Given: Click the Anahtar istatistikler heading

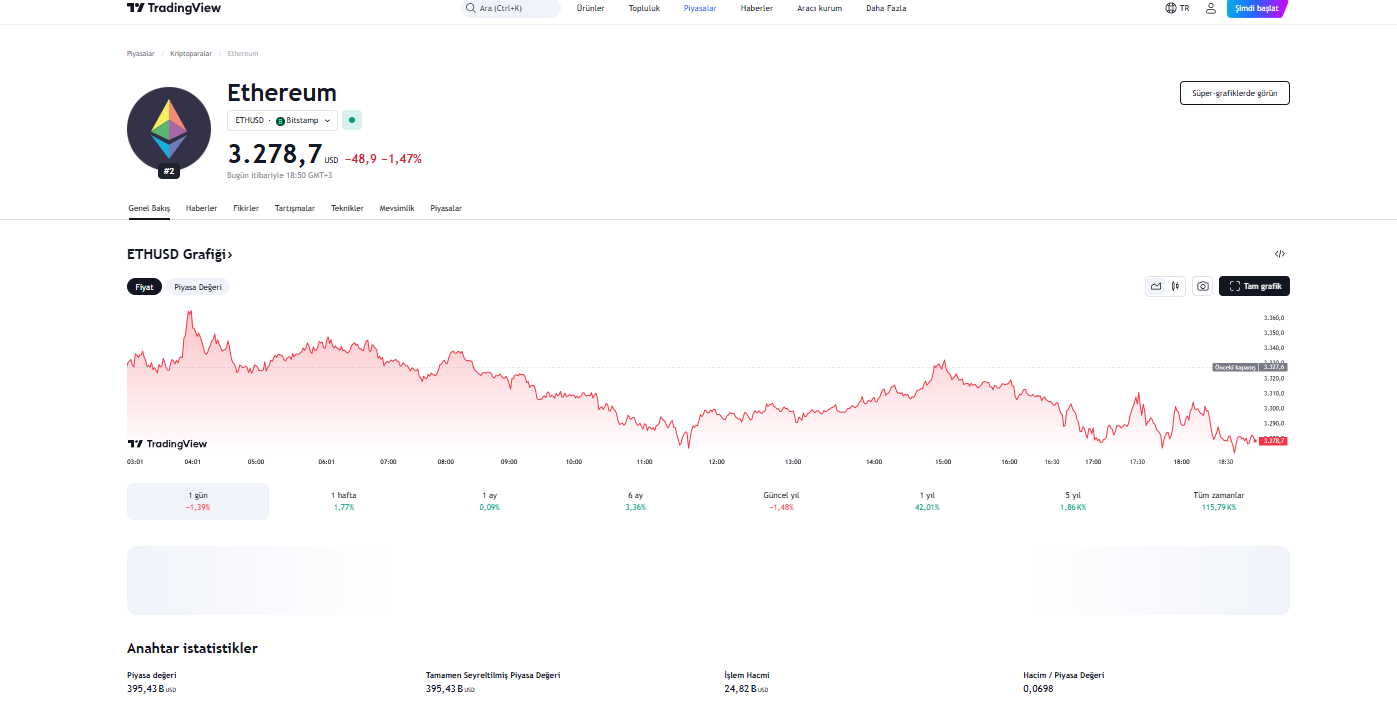Looking at the screenshot, I should pos(192,648).
